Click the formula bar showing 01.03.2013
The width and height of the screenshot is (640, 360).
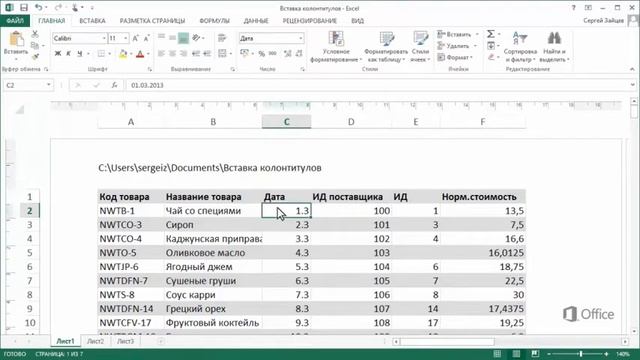pos(380,85)
